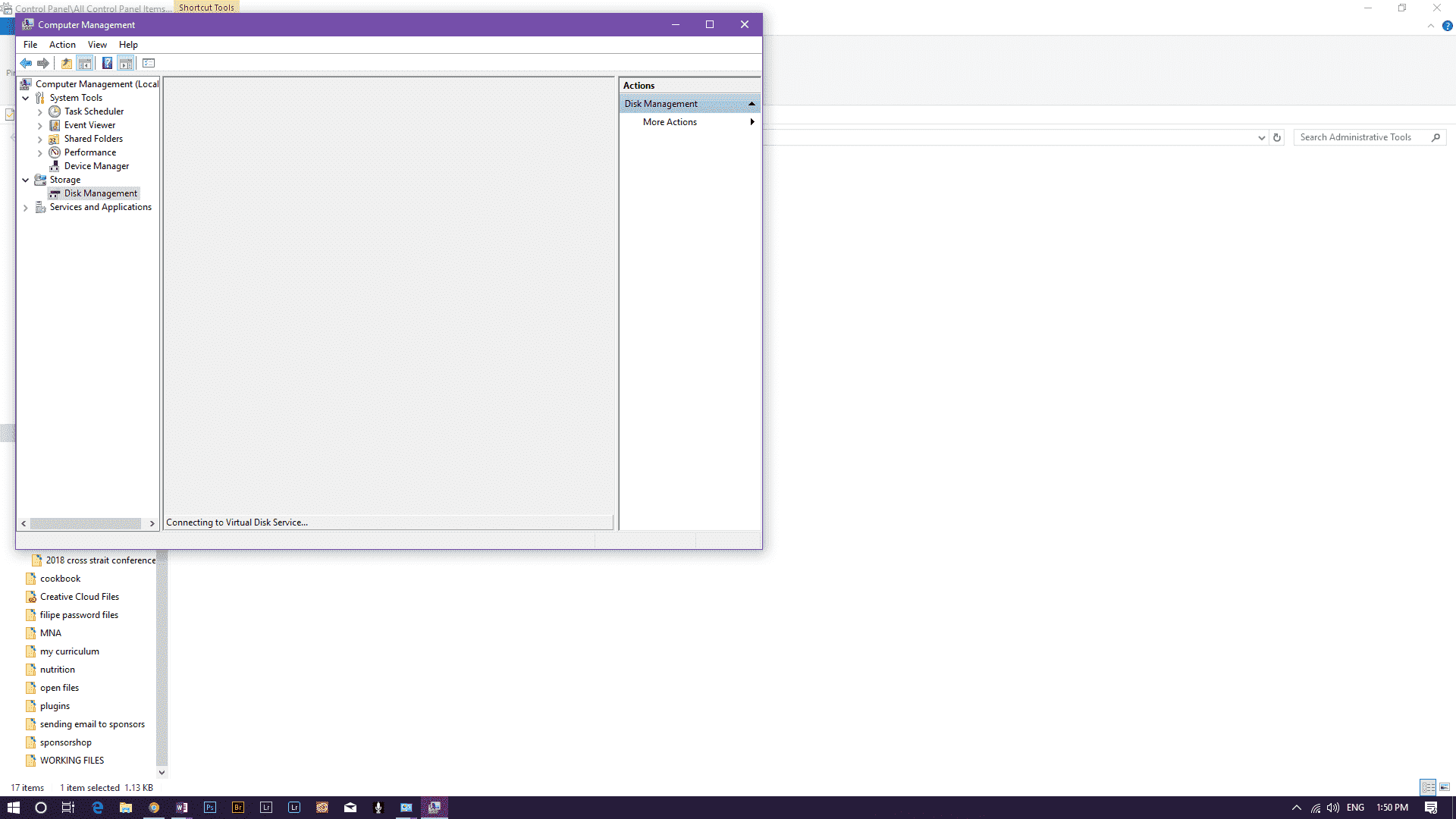Open the Action menu
Screen dimensions: 1456x819
[x=62, y=45]
